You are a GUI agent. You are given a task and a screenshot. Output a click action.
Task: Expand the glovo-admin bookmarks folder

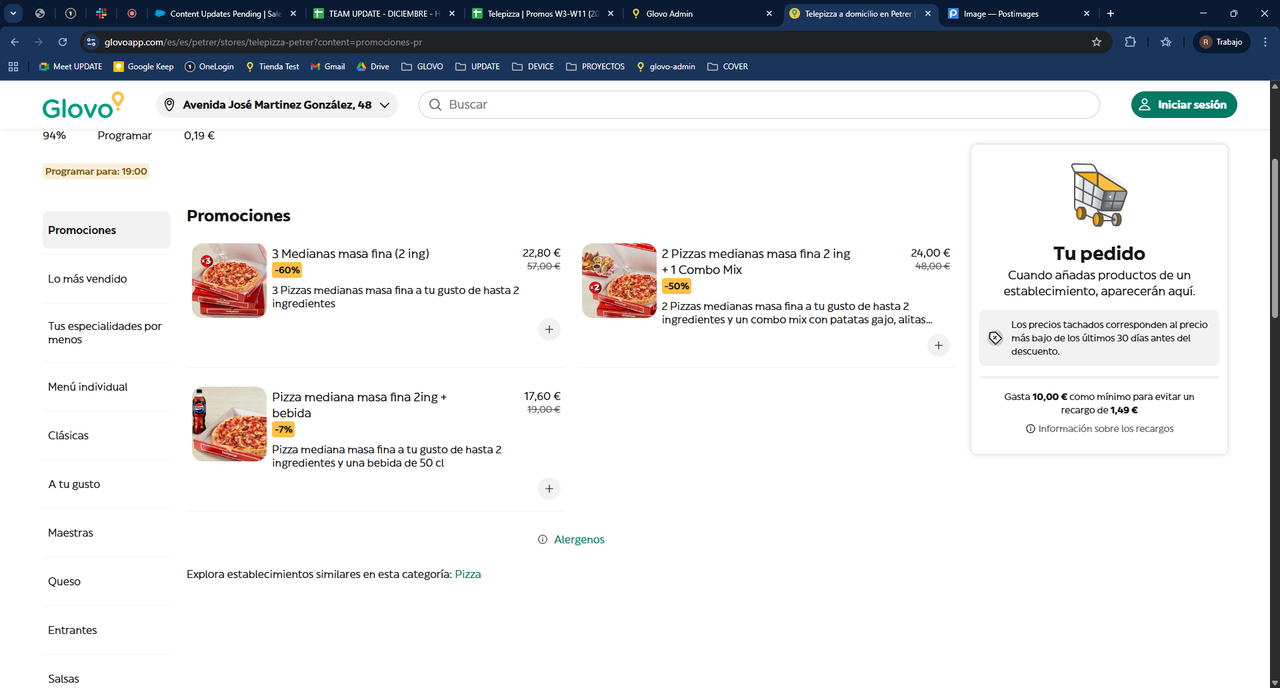click(x=664, y=67)
